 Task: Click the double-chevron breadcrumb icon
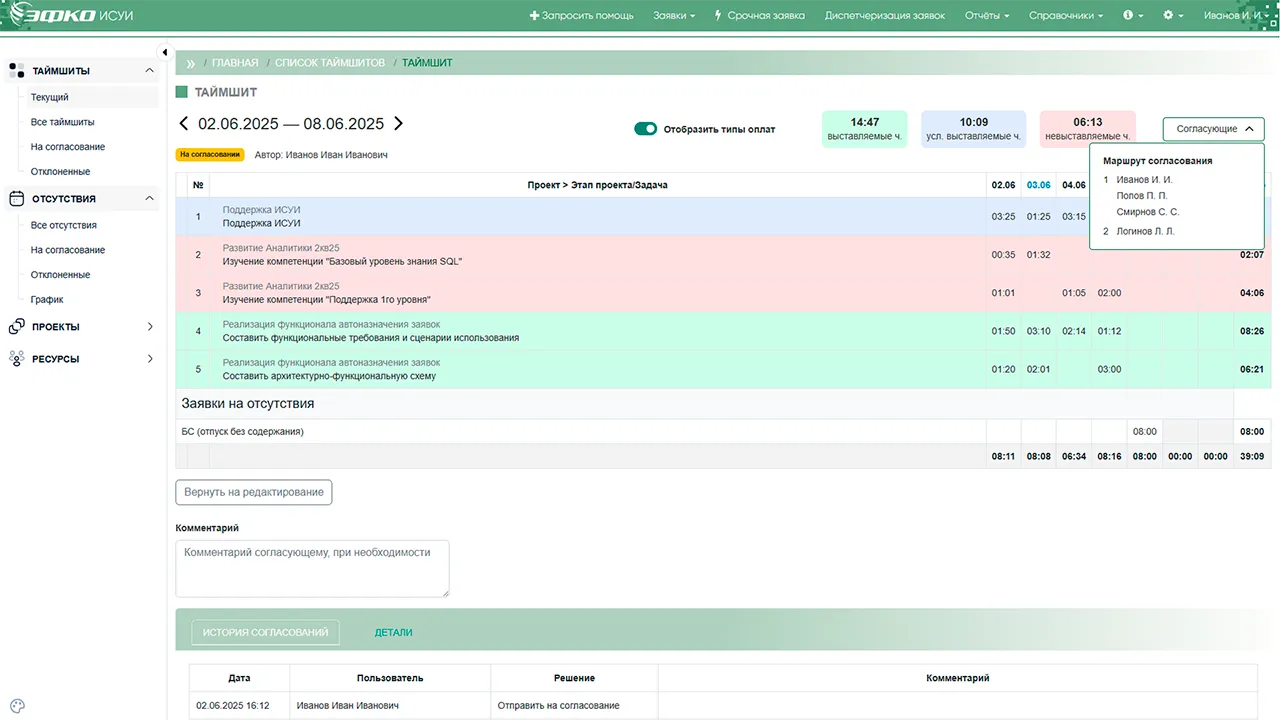pos(190,63)
